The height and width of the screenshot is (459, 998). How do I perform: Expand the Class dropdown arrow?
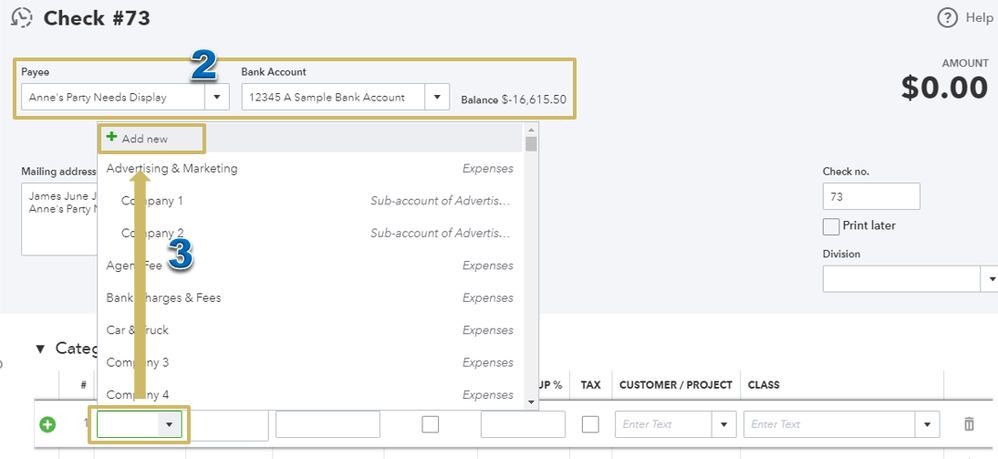927,424
